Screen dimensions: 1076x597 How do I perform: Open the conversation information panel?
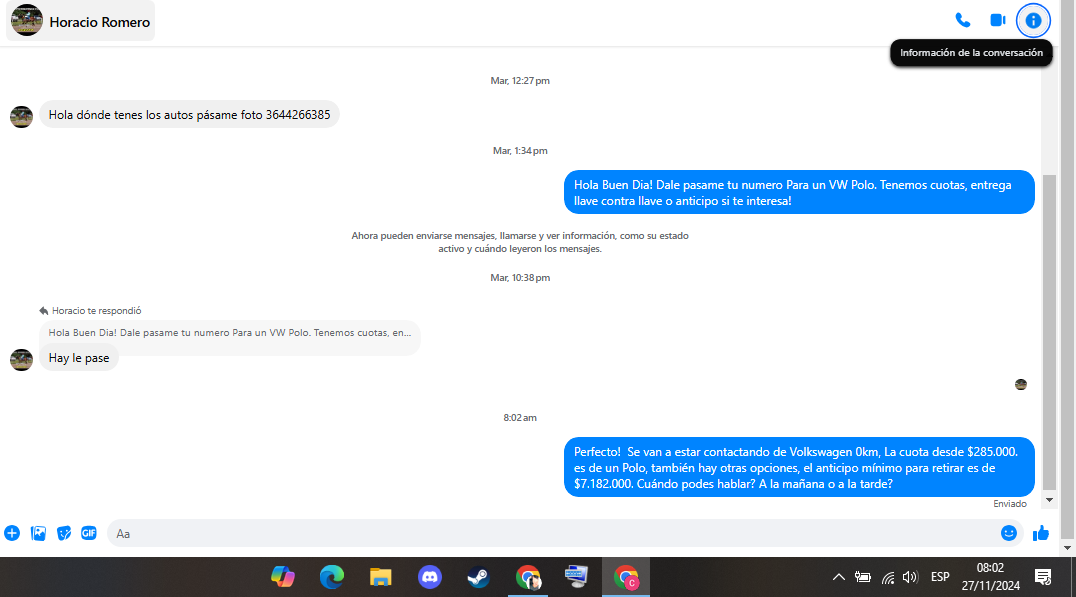1033,21
